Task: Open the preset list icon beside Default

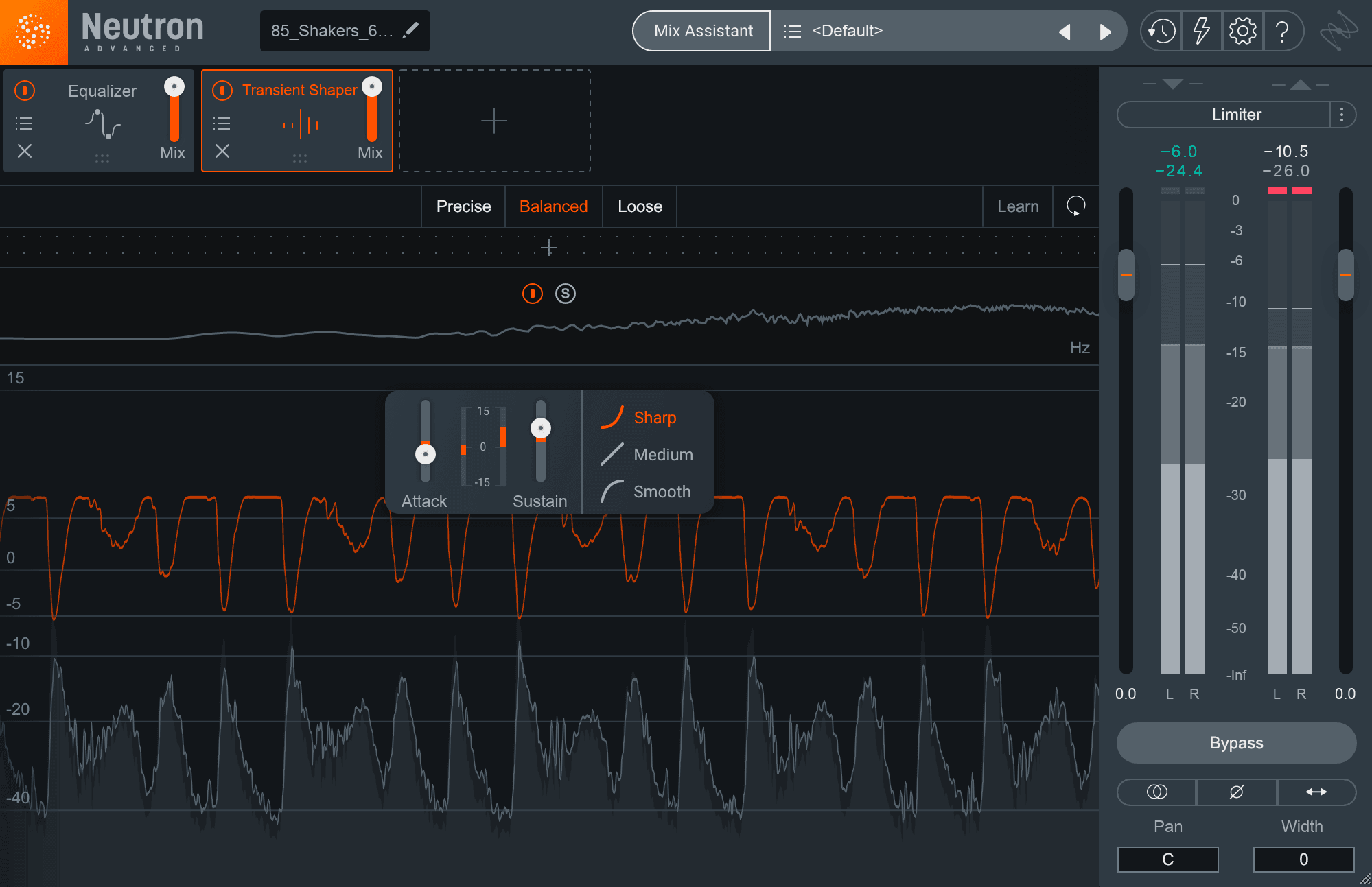Action: coord(793,31)
